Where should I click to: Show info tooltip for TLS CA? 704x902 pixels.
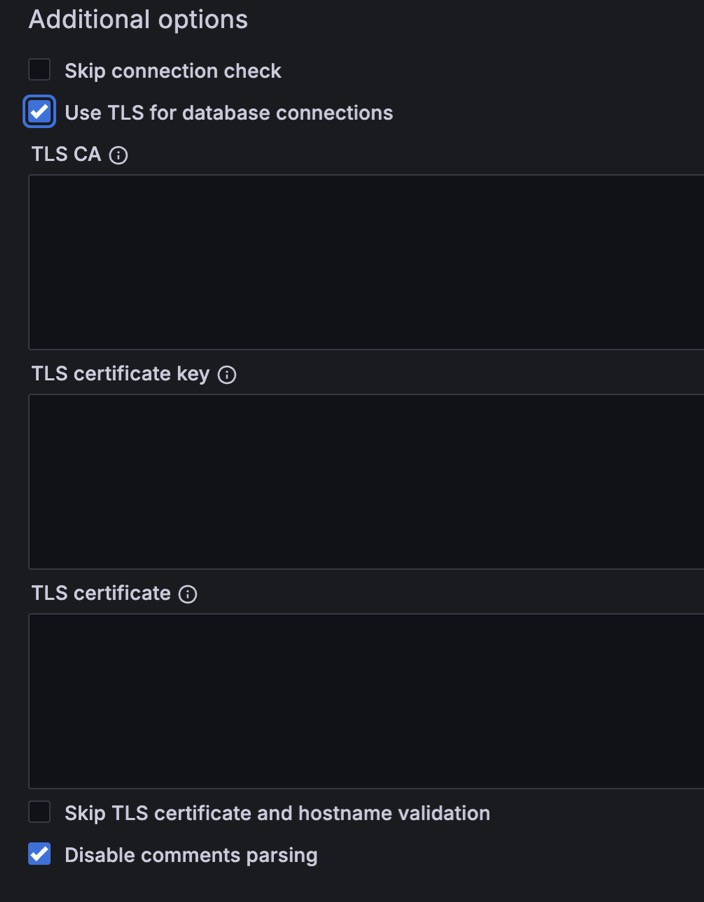(x=118, y=155)
